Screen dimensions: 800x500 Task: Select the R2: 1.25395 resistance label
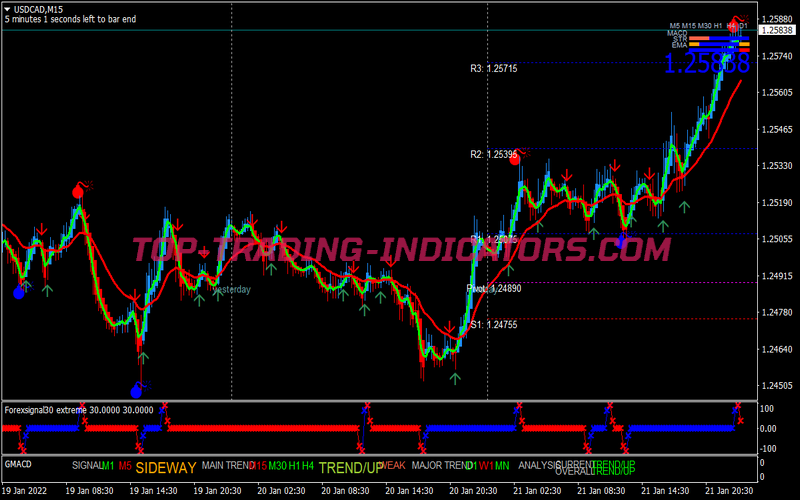[494, 155]
